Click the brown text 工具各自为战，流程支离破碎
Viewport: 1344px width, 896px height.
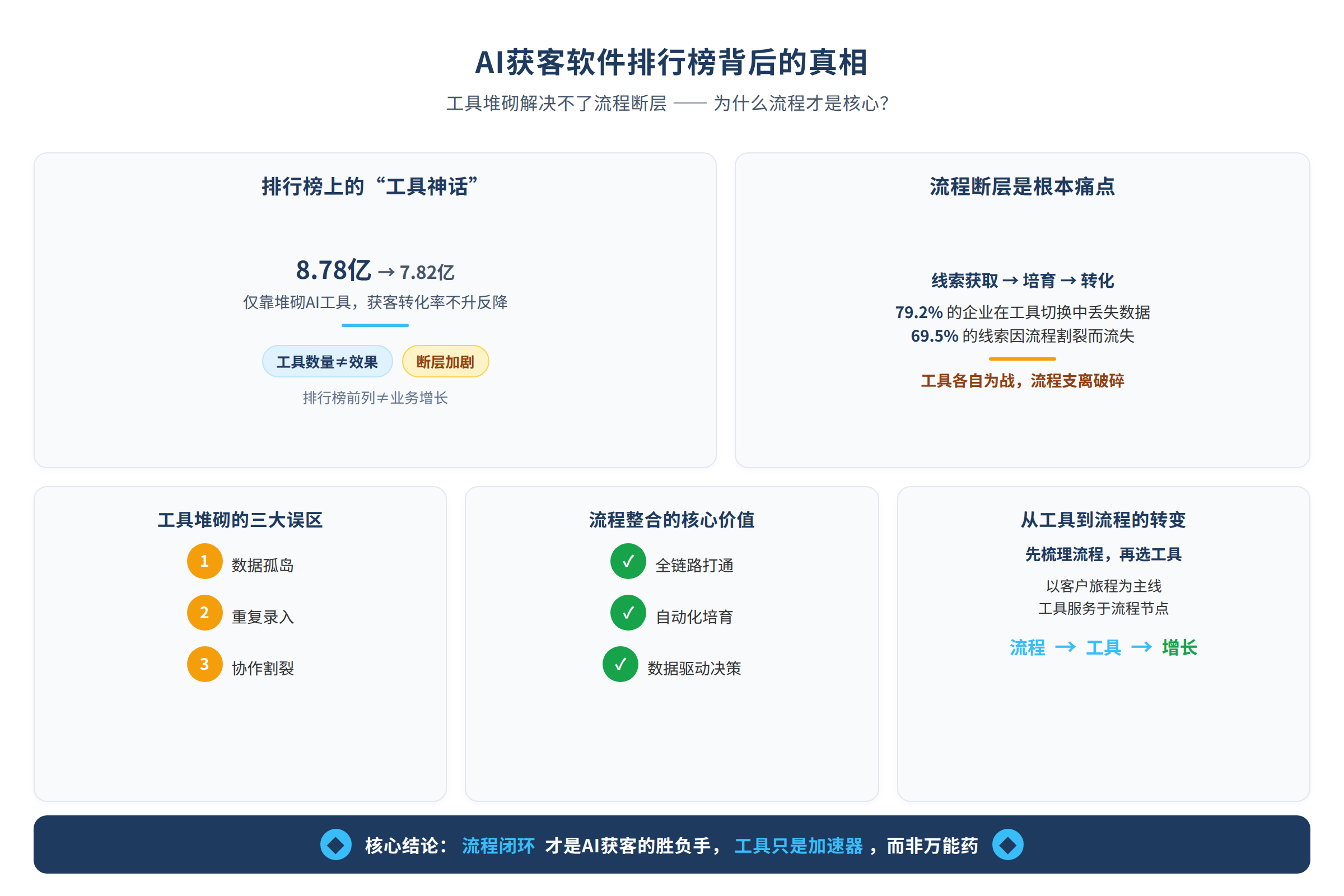click(x=1023, y=381)
